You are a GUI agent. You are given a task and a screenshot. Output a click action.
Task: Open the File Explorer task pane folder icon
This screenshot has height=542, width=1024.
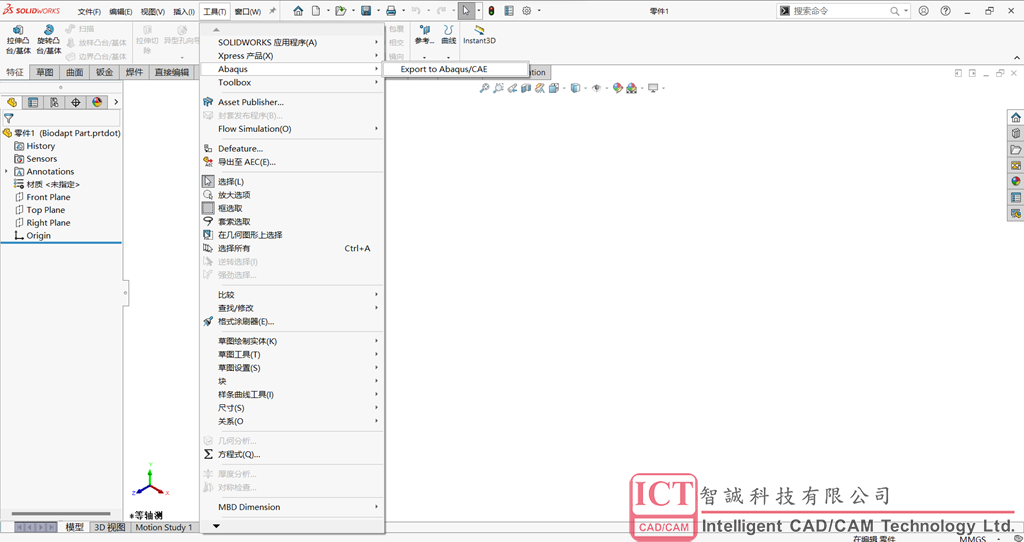(1016, 150)
